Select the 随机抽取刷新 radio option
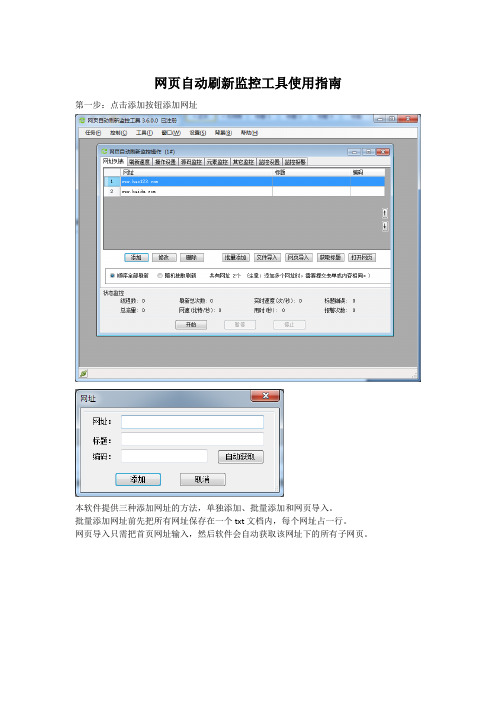Image resolution: width=496 pixels, height=702 pixels. click(x=177, y=276)
